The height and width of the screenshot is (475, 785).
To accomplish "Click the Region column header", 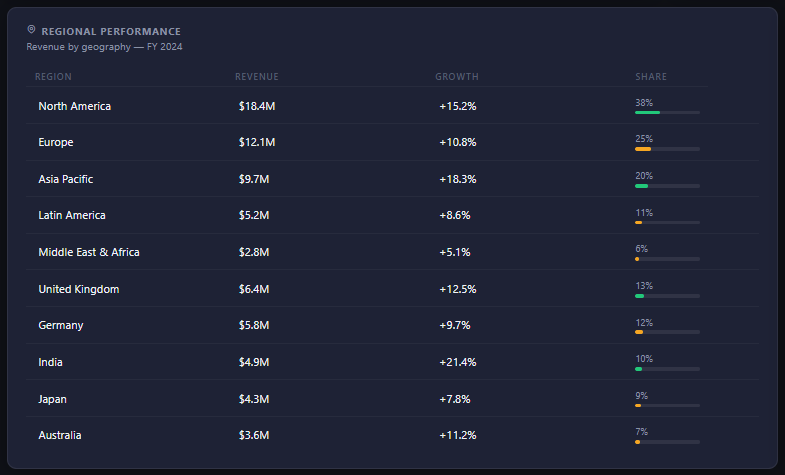I will pos(53,77).
